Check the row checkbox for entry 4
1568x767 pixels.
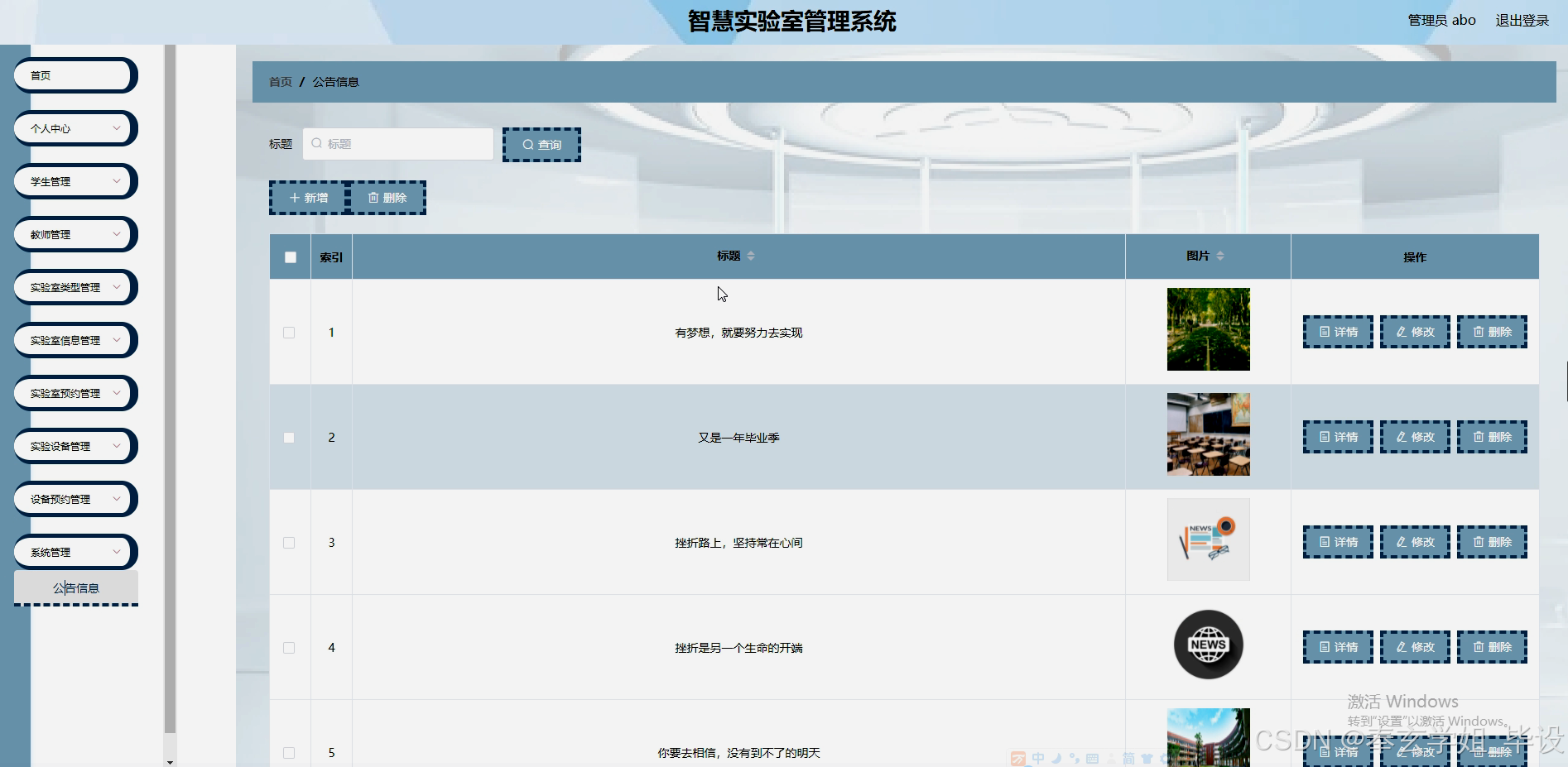pos(289,647)
